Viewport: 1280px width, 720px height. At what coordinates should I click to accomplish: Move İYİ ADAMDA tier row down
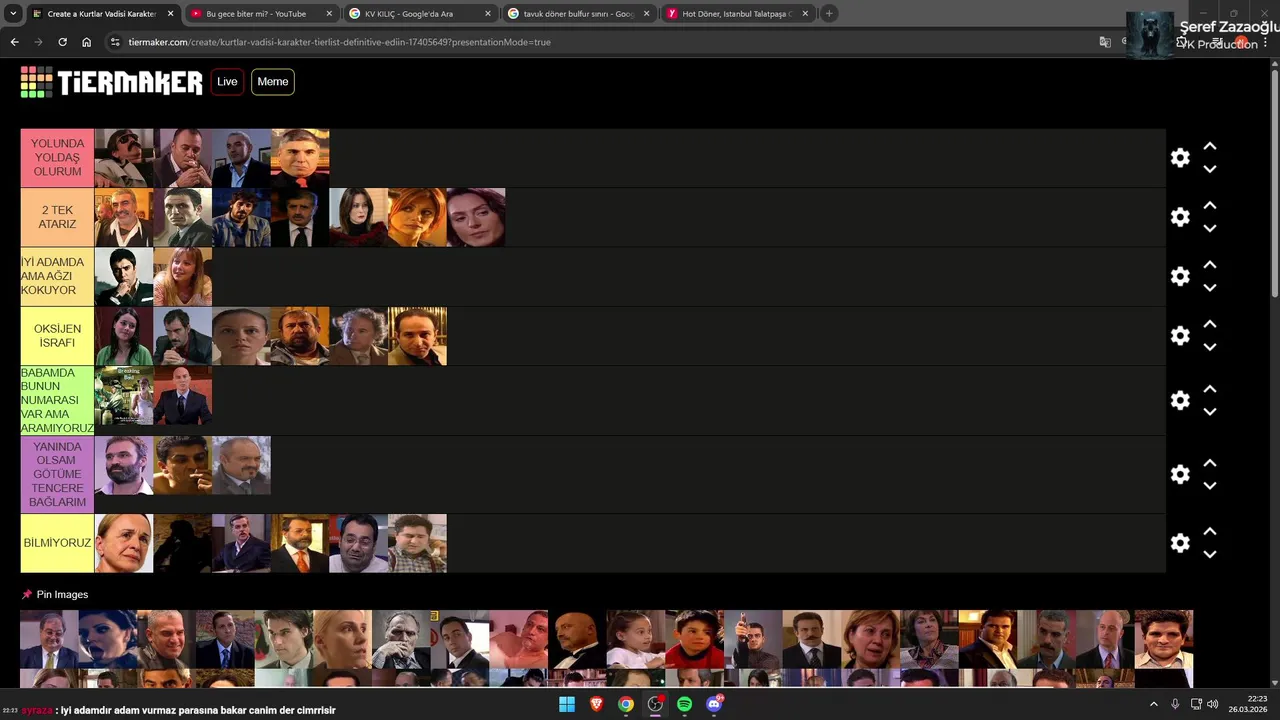[x=1210, y=287]
